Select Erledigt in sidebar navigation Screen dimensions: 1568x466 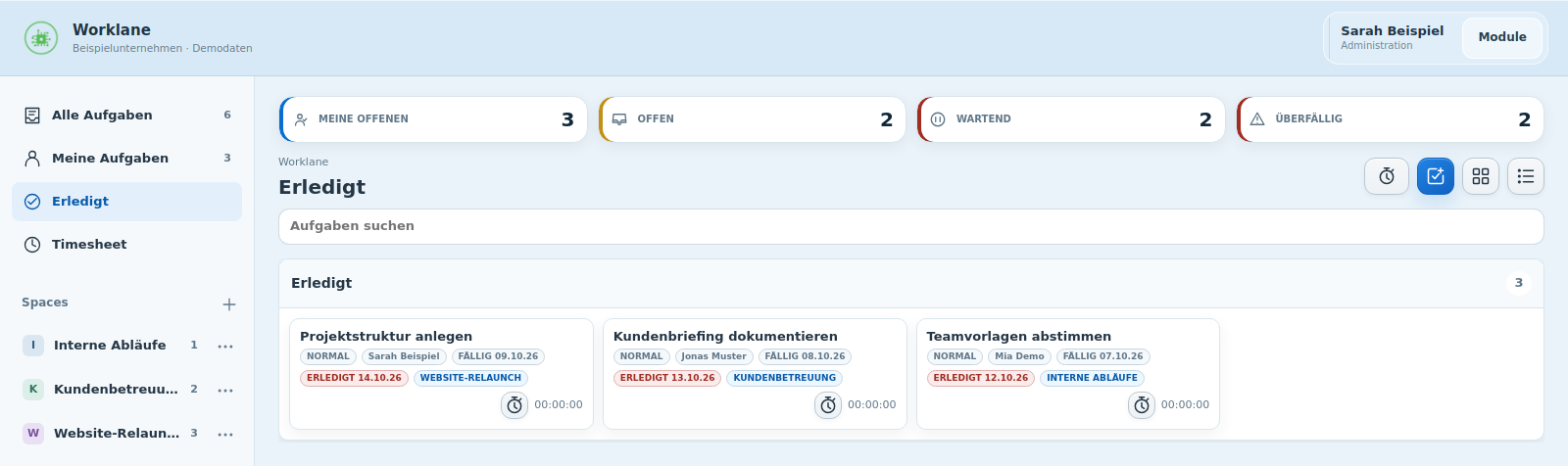tap(126, 202)
